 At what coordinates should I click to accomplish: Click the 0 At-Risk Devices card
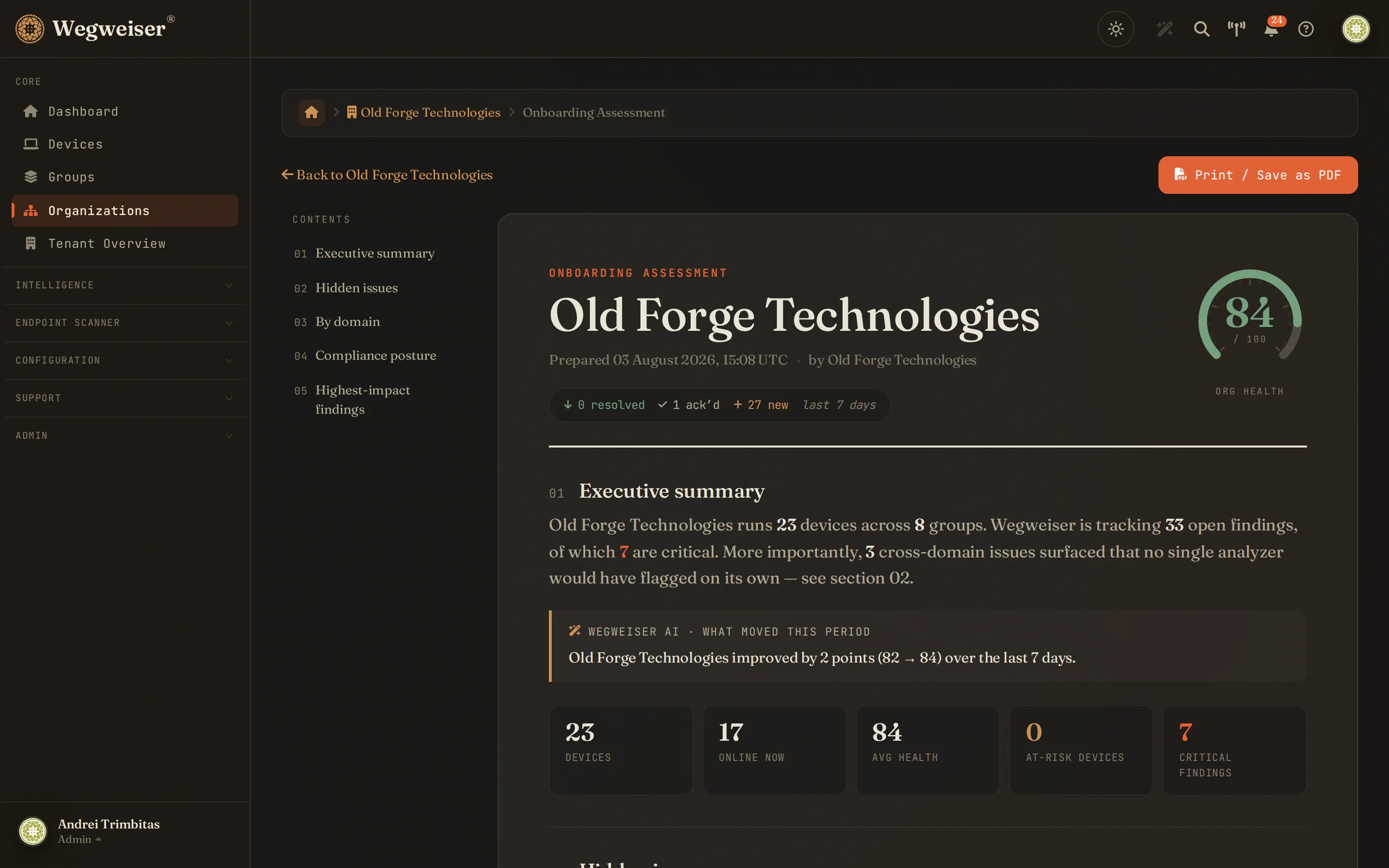click(x=1081, y=750)
